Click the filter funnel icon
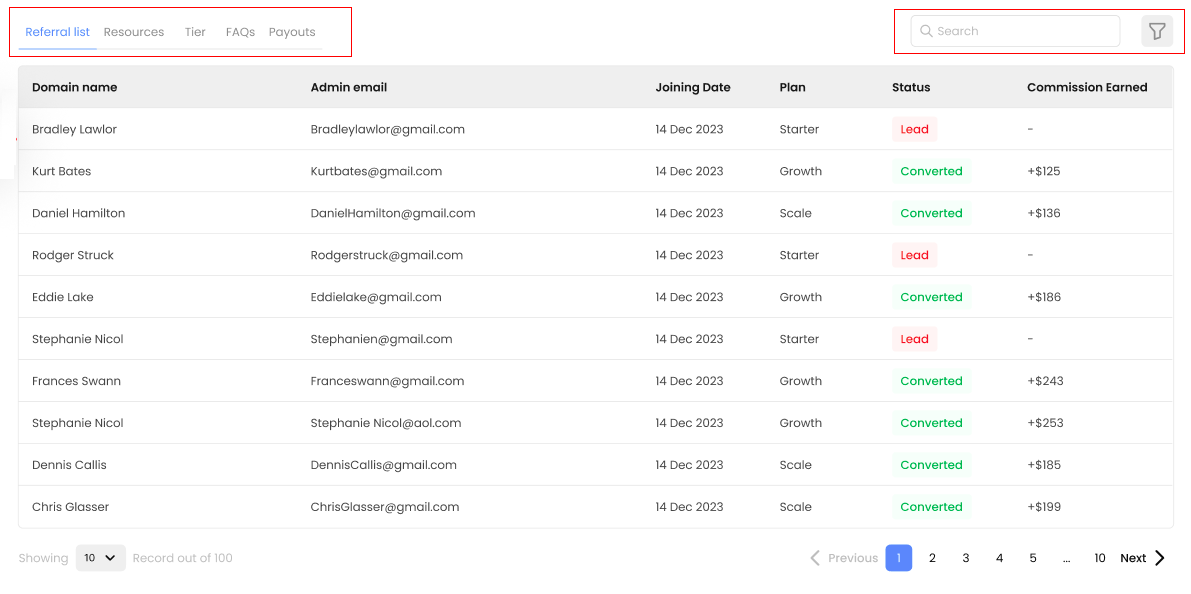Image resolution: width=1191 pixels, height=594 pixels. (1157, 31)
